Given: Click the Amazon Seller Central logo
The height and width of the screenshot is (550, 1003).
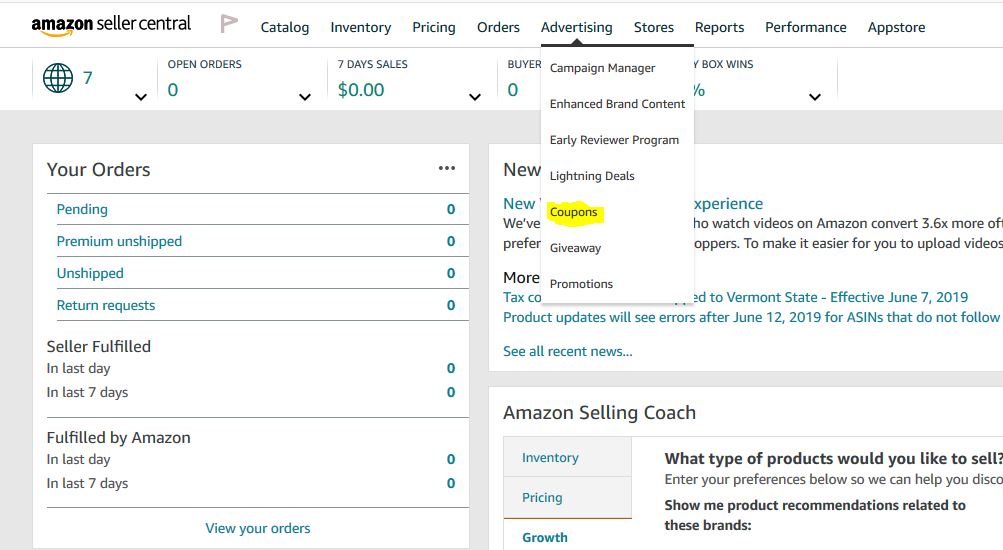Looking at the screenshot, I should pyautogui.click(x=111, y=25).
